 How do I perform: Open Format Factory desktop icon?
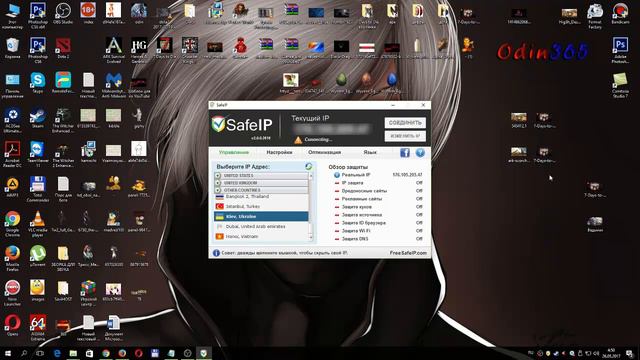point(595,16)
